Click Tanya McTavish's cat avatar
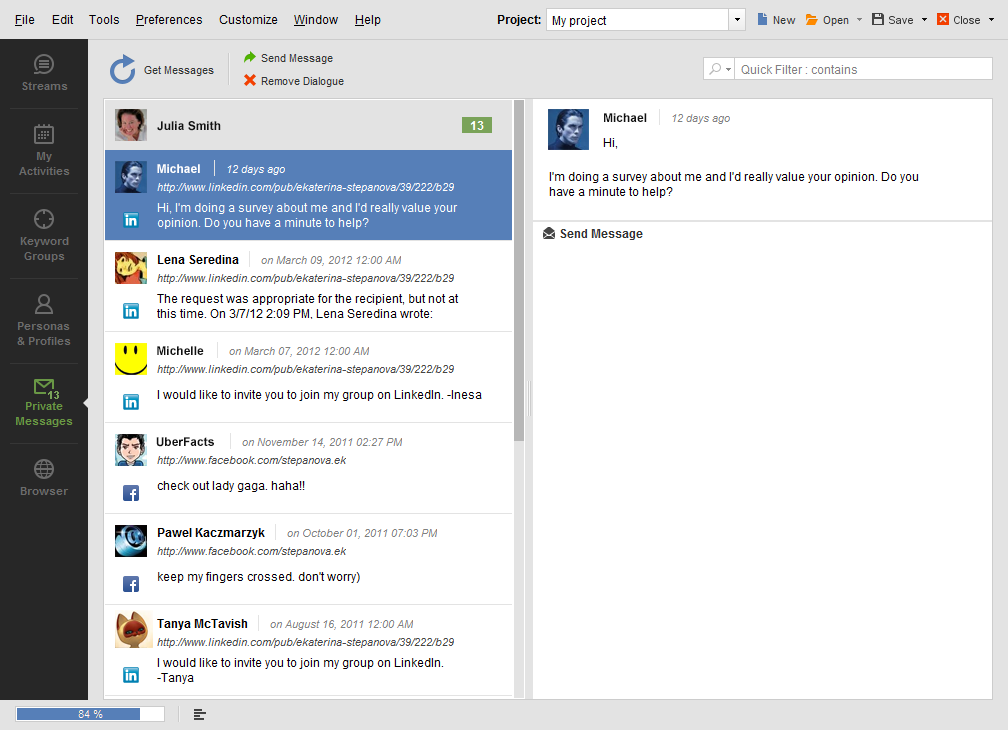The width and height of the screenshot is (1008, 730). [x=133, y=630]
